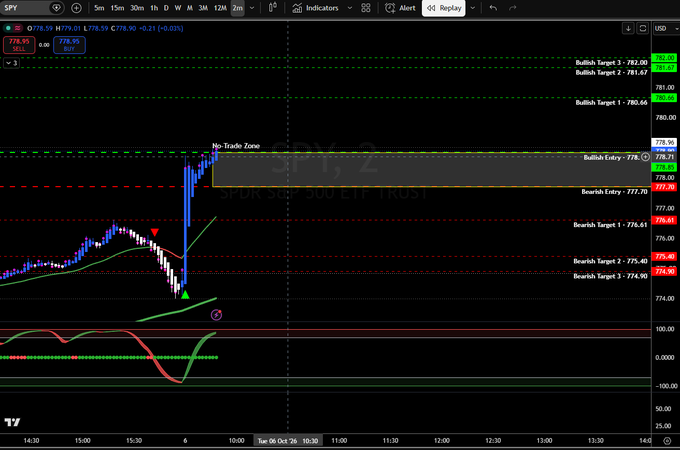Open the candlestick chart type selector
Viewport: 680px width, 450px height.
(273, 8)
